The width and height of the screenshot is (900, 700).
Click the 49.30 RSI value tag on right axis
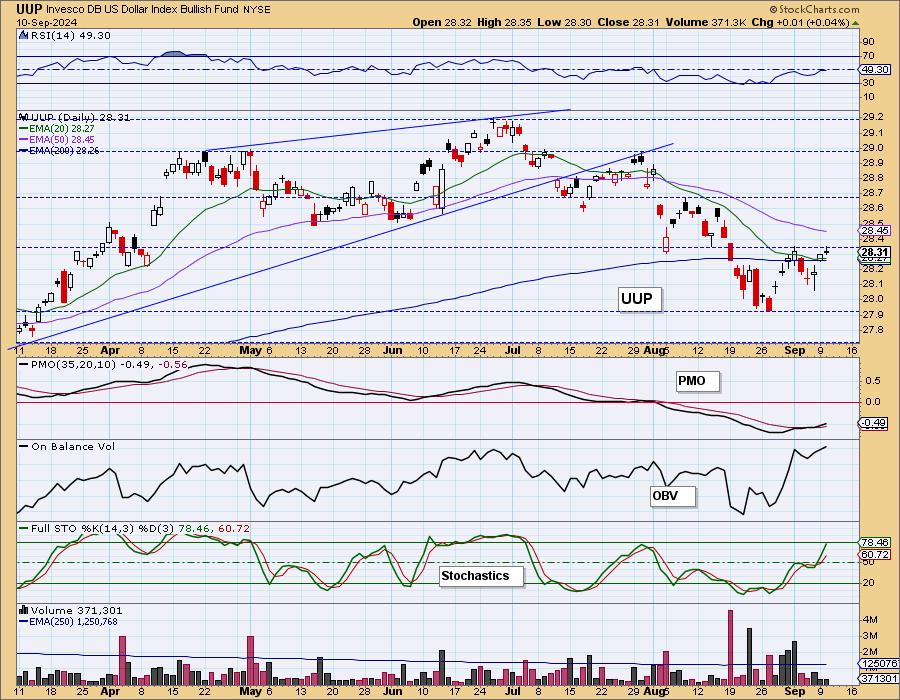tap(874, 69)
